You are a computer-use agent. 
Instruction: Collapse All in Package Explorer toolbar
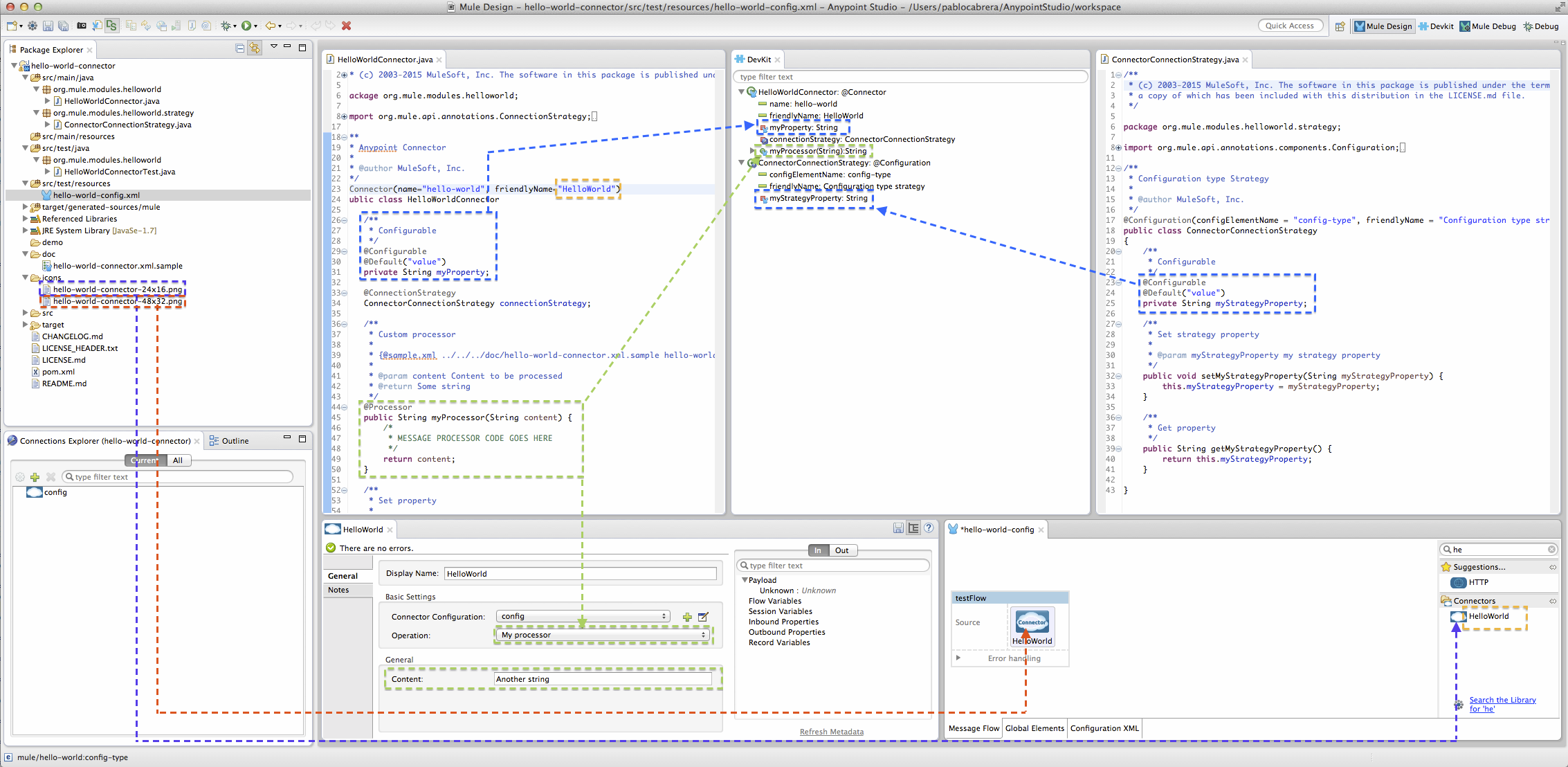239,48
